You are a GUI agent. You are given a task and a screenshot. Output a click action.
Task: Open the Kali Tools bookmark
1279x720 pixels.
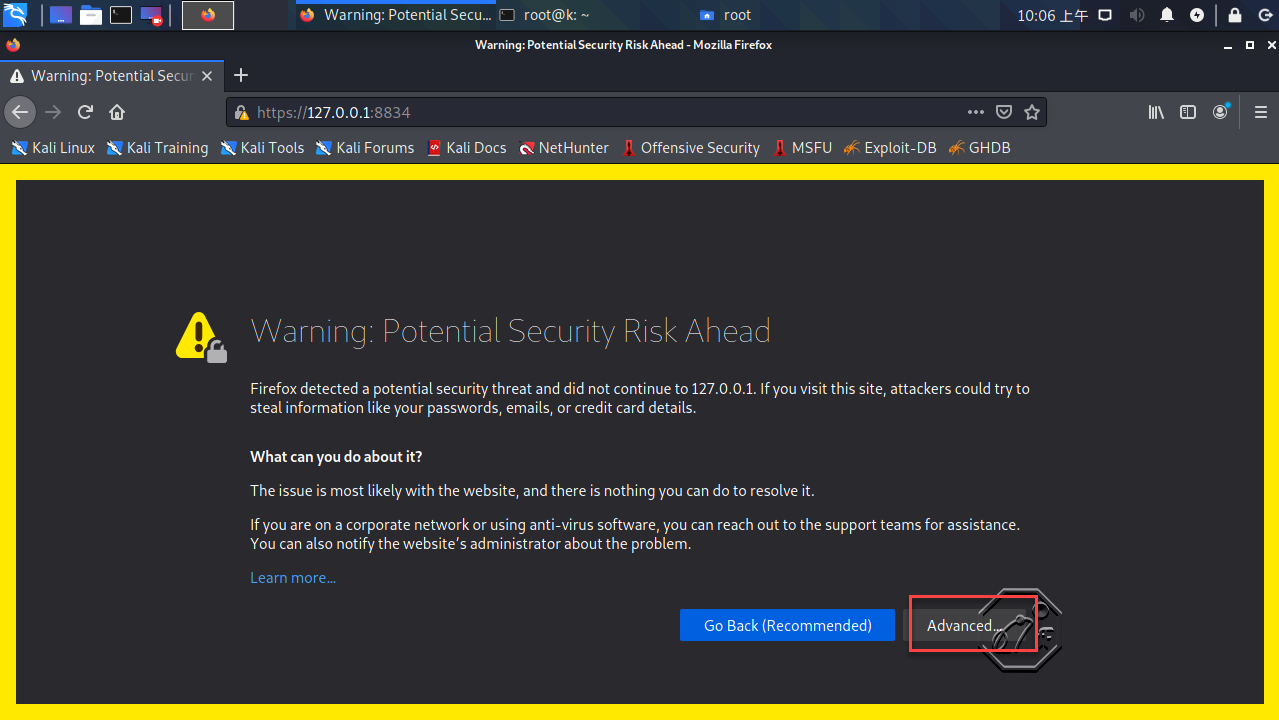click(262, 148)
